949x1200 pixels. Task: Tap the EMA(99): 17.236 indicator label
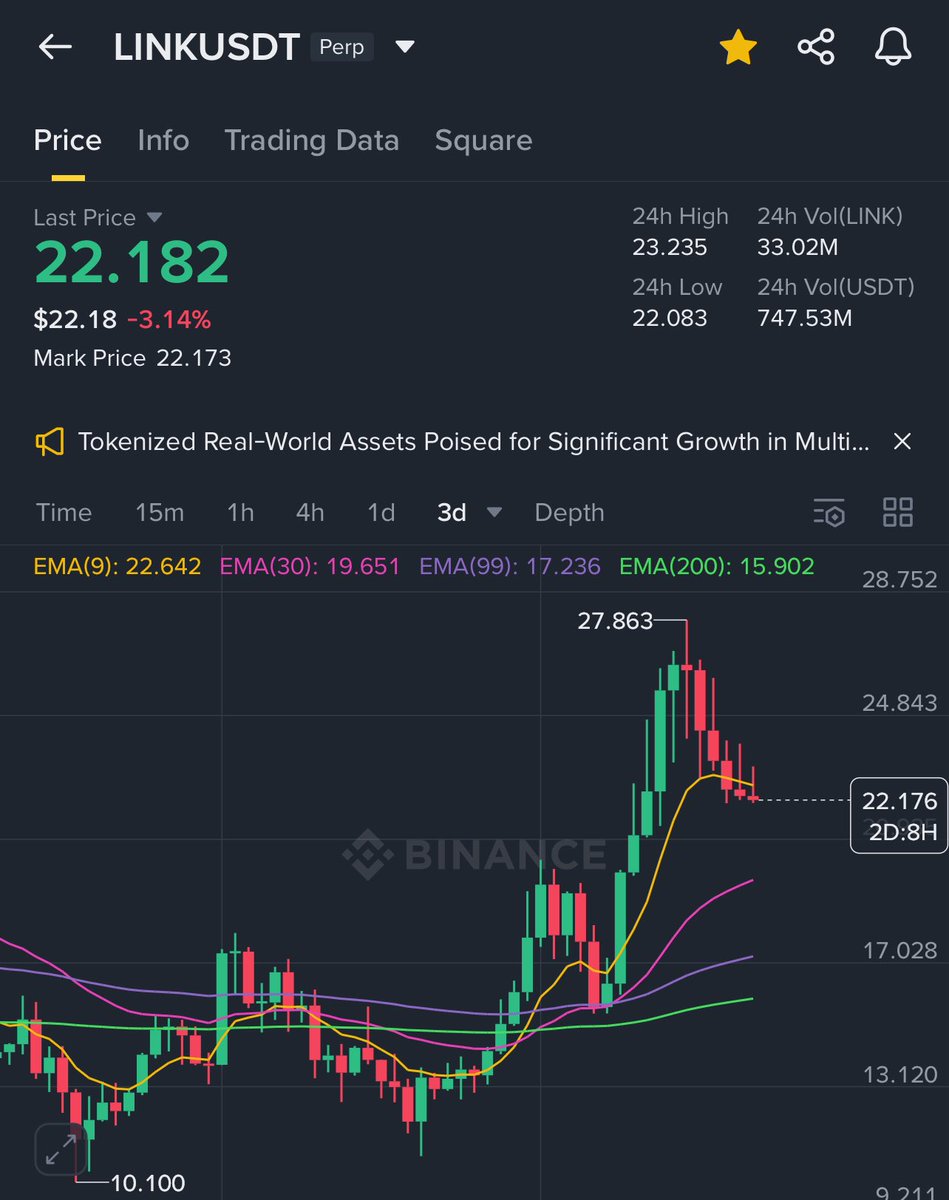510,566
